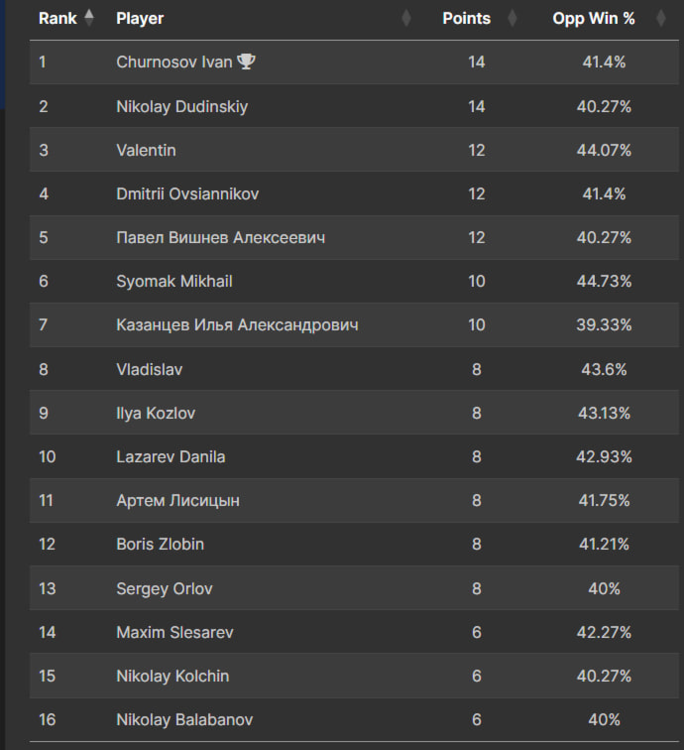Click the Opp Win % header label

click(593, 18)
